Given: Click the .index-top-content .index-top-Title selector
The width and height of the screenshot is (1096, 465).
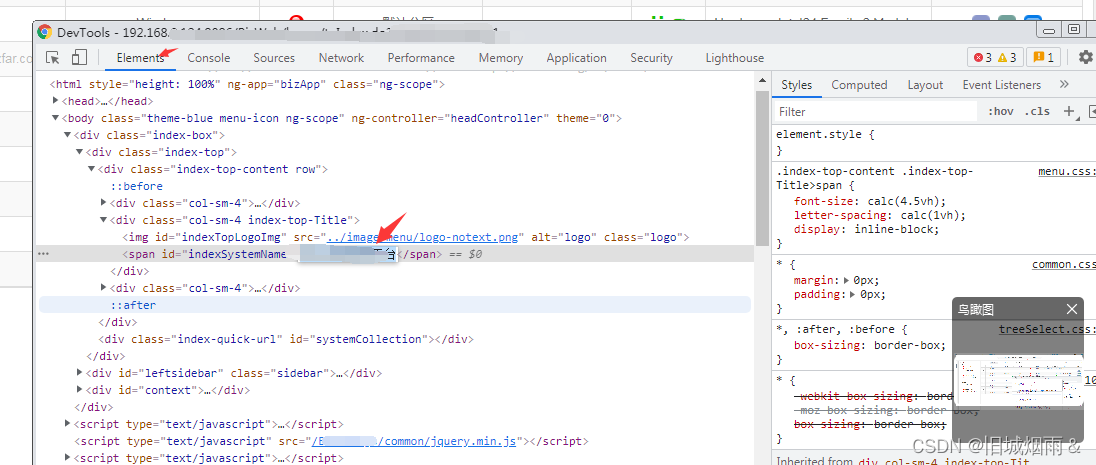Looking at the screenshot, I should point(874,178).
